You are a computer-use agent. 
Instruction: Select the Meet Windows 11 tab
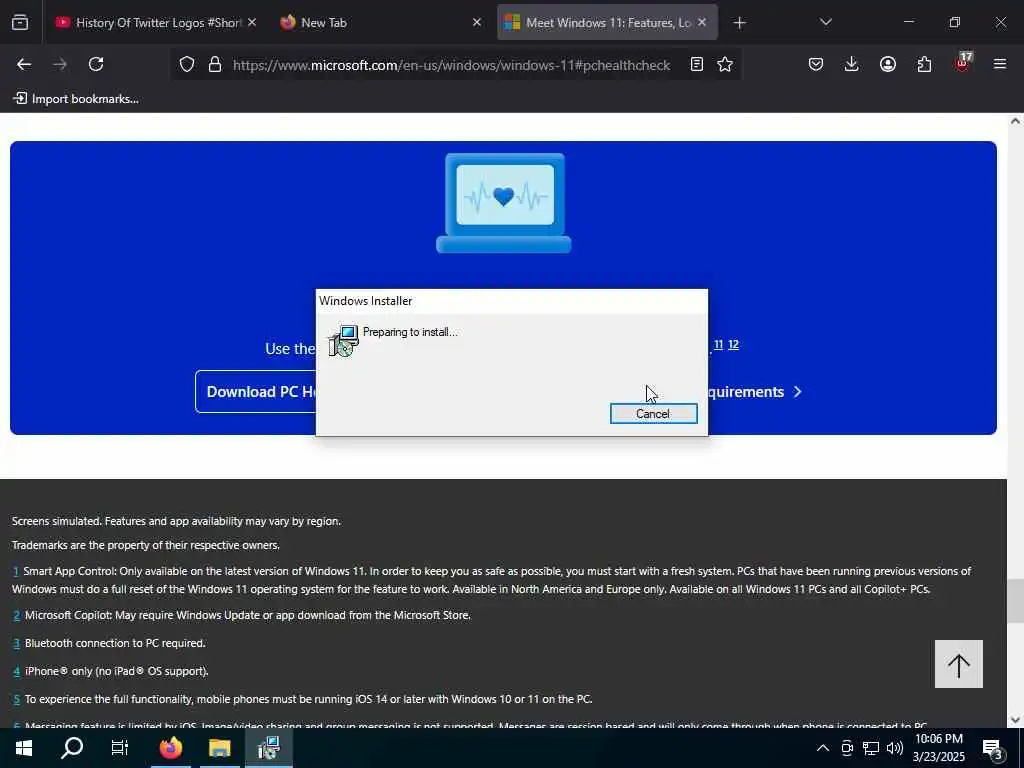point(607,22)
